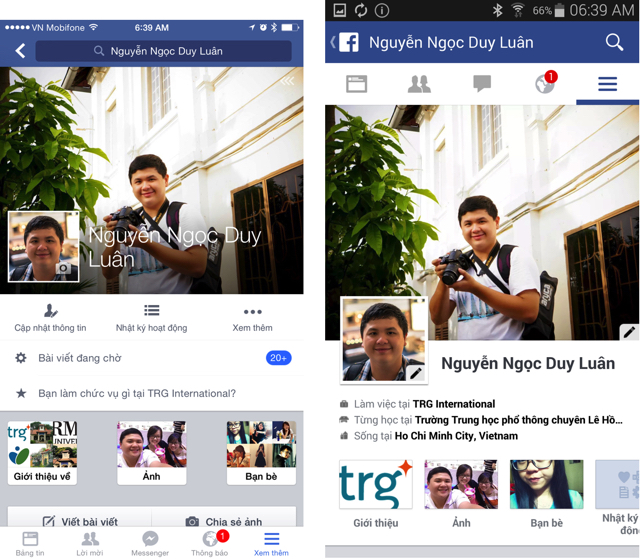Open Bài viết đang chờ row

click(151, 358)
